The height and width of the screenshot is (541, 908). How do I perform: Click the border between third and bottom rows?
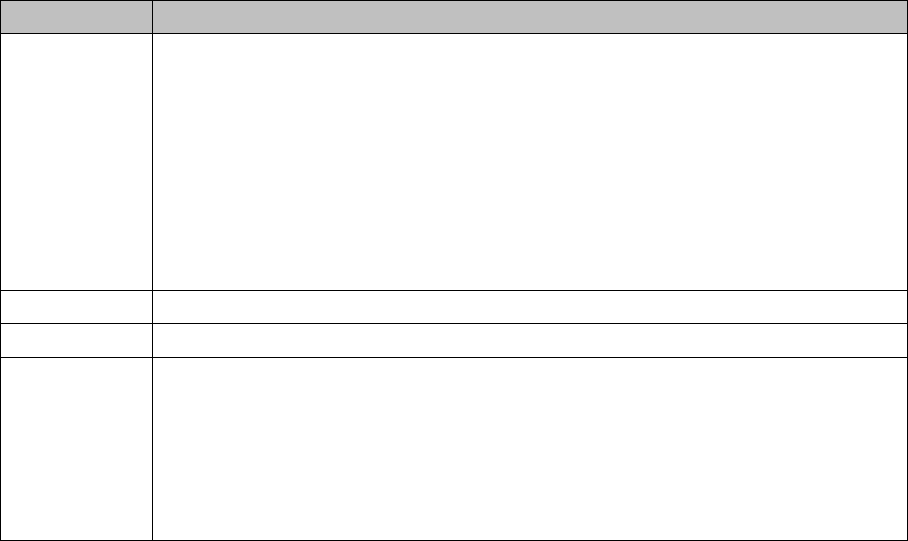(x=454, y=357)
